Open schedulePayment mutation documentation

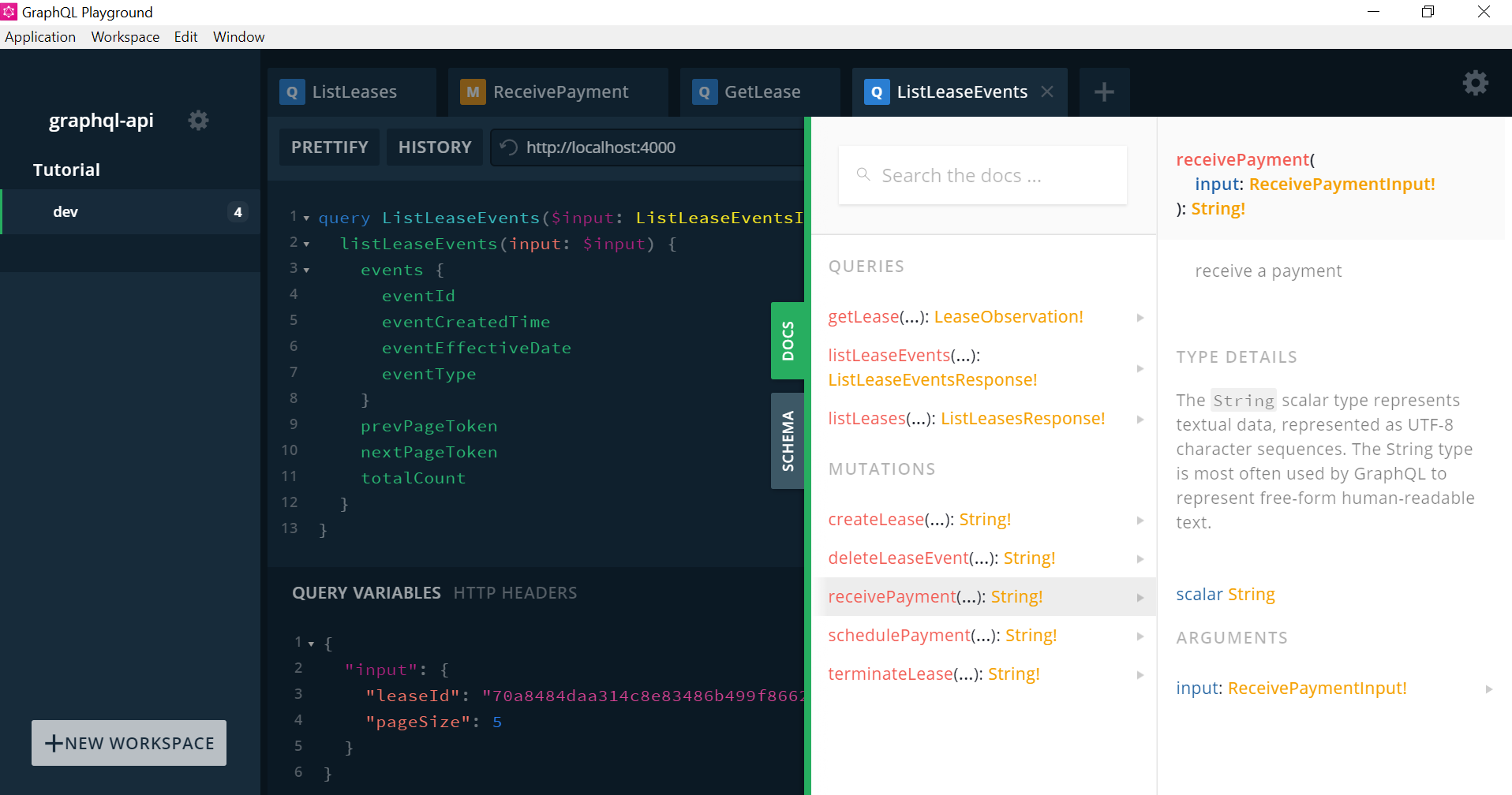tap(983, 636)
